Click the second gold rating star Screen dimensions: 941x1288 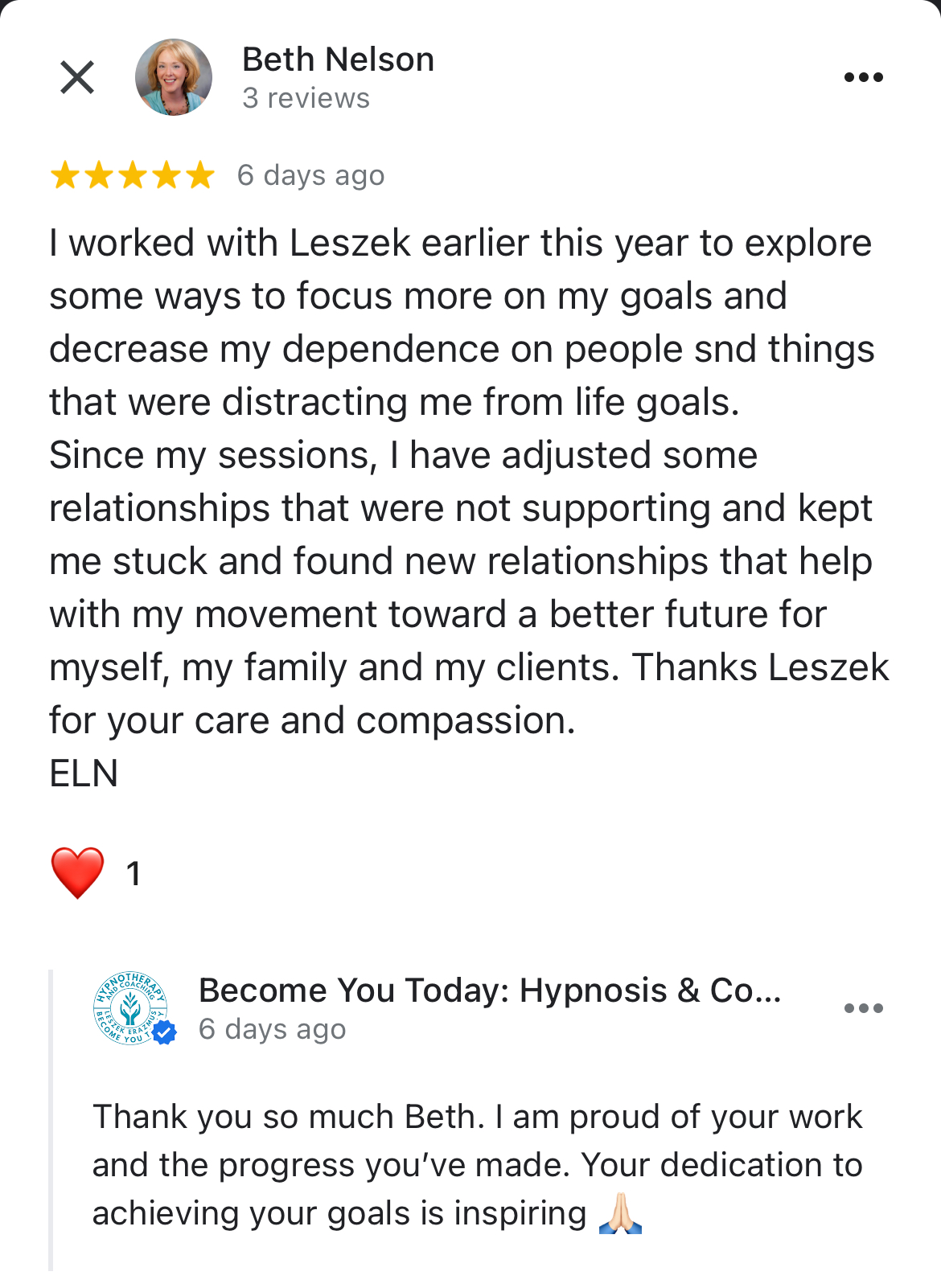(98, 175)
